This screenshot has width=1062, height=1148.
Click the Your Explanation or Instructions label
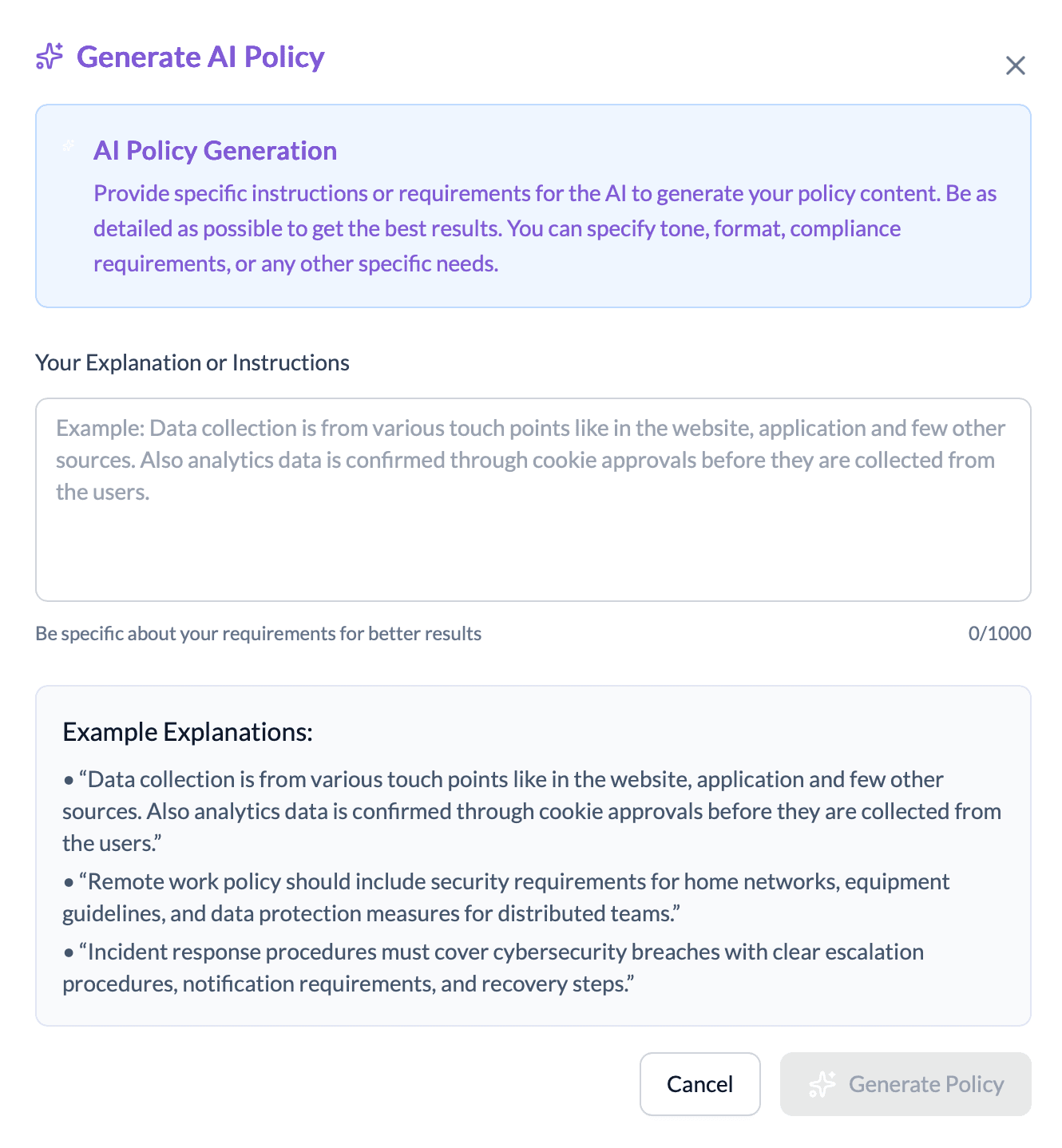coord(192,362)
